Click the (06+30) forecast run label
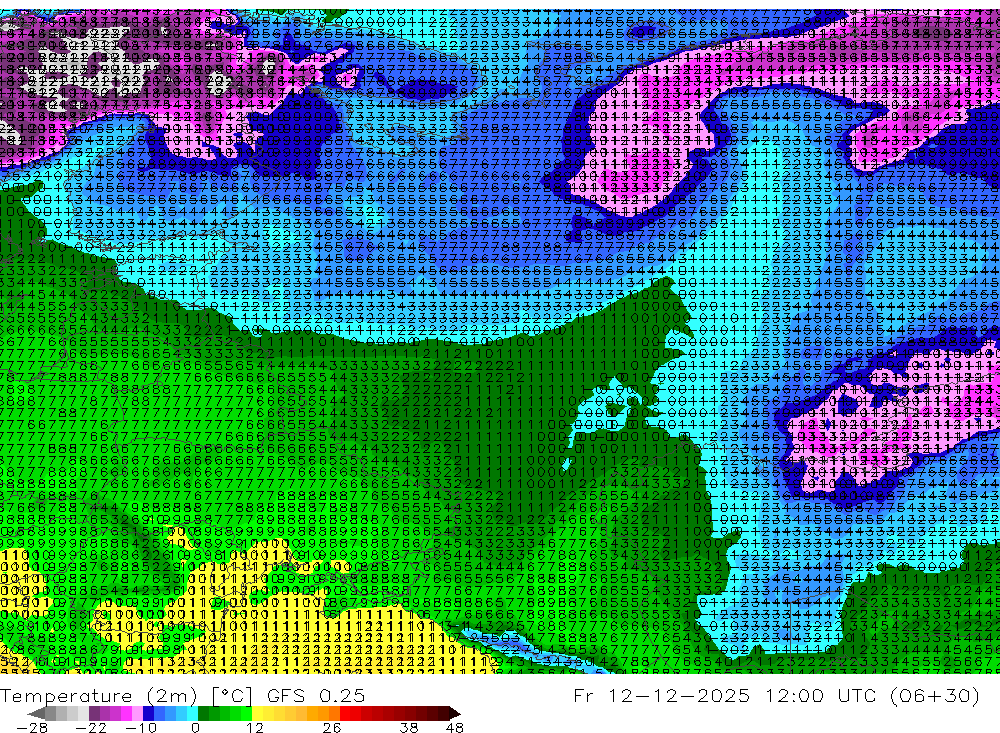 pyautogui.click(x=935, y=695)
